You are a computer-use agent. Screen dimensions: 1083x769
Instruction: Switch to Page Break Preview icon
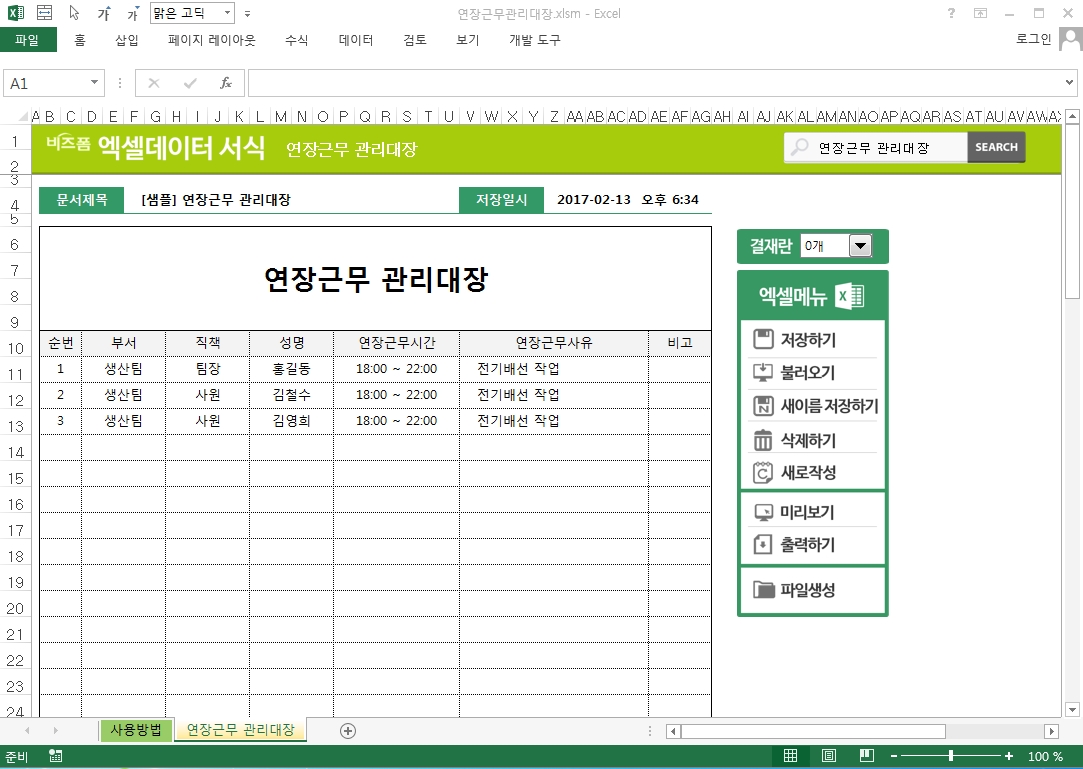[867, 756]
